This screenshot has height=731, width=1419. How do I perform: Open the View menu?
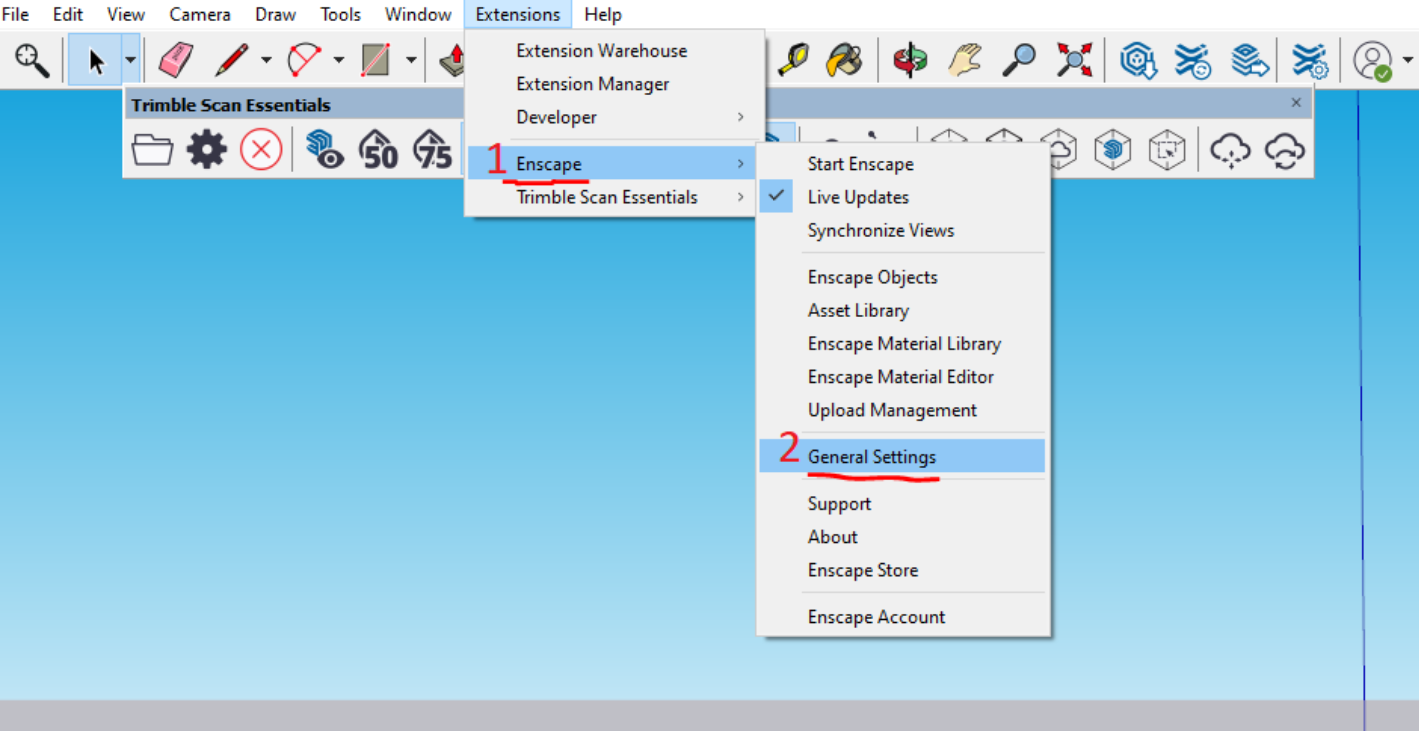pyautogui.click(x=126, y=14)
